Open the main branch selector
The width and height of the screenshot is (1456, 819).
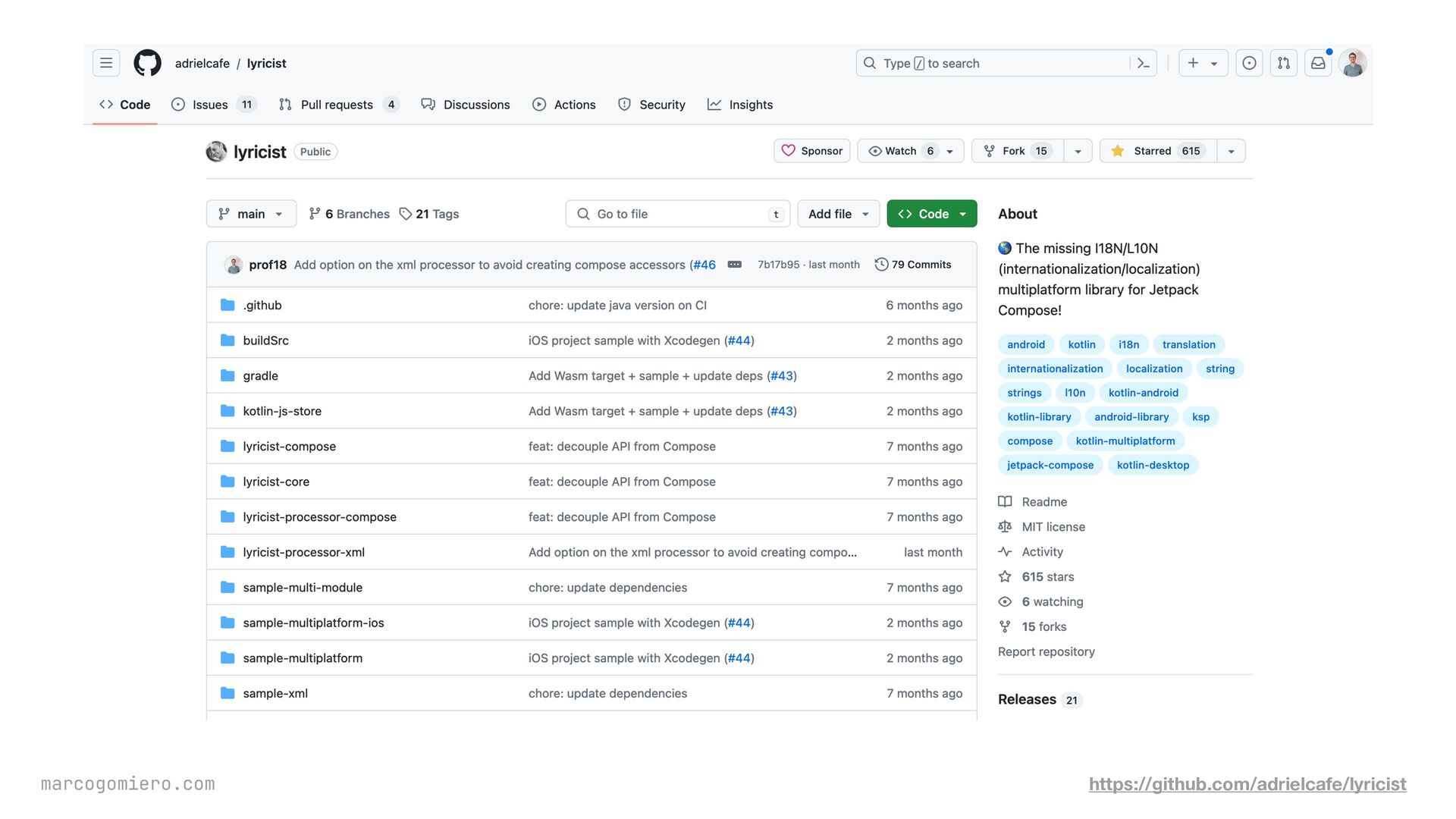tap(251, 214)
